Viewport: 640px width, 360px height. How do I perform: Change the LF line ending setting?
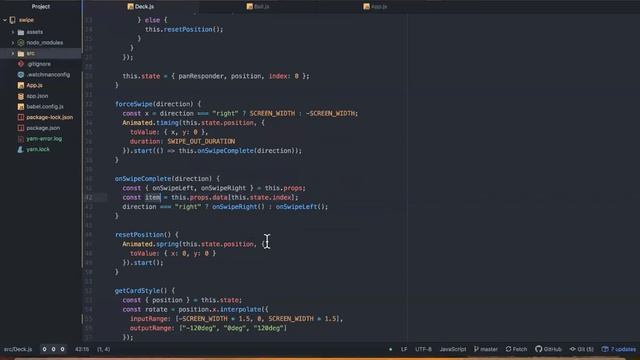(404, 349)
